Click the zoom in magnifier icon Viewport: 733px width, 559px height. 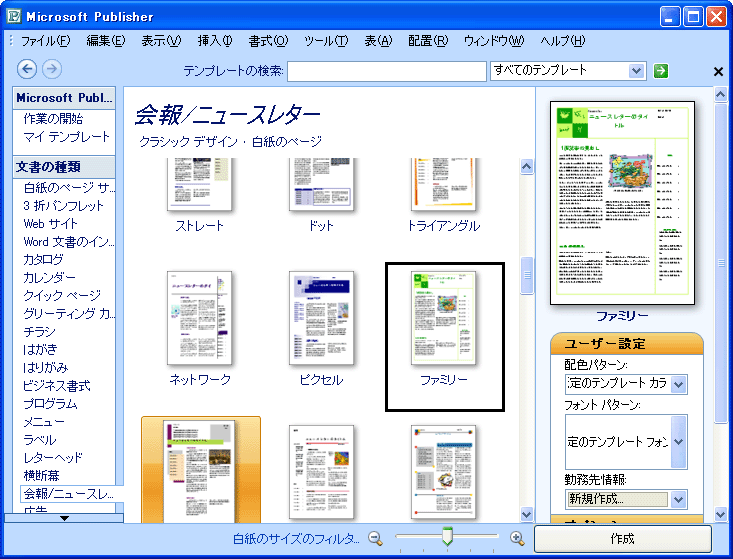[517, 538]
